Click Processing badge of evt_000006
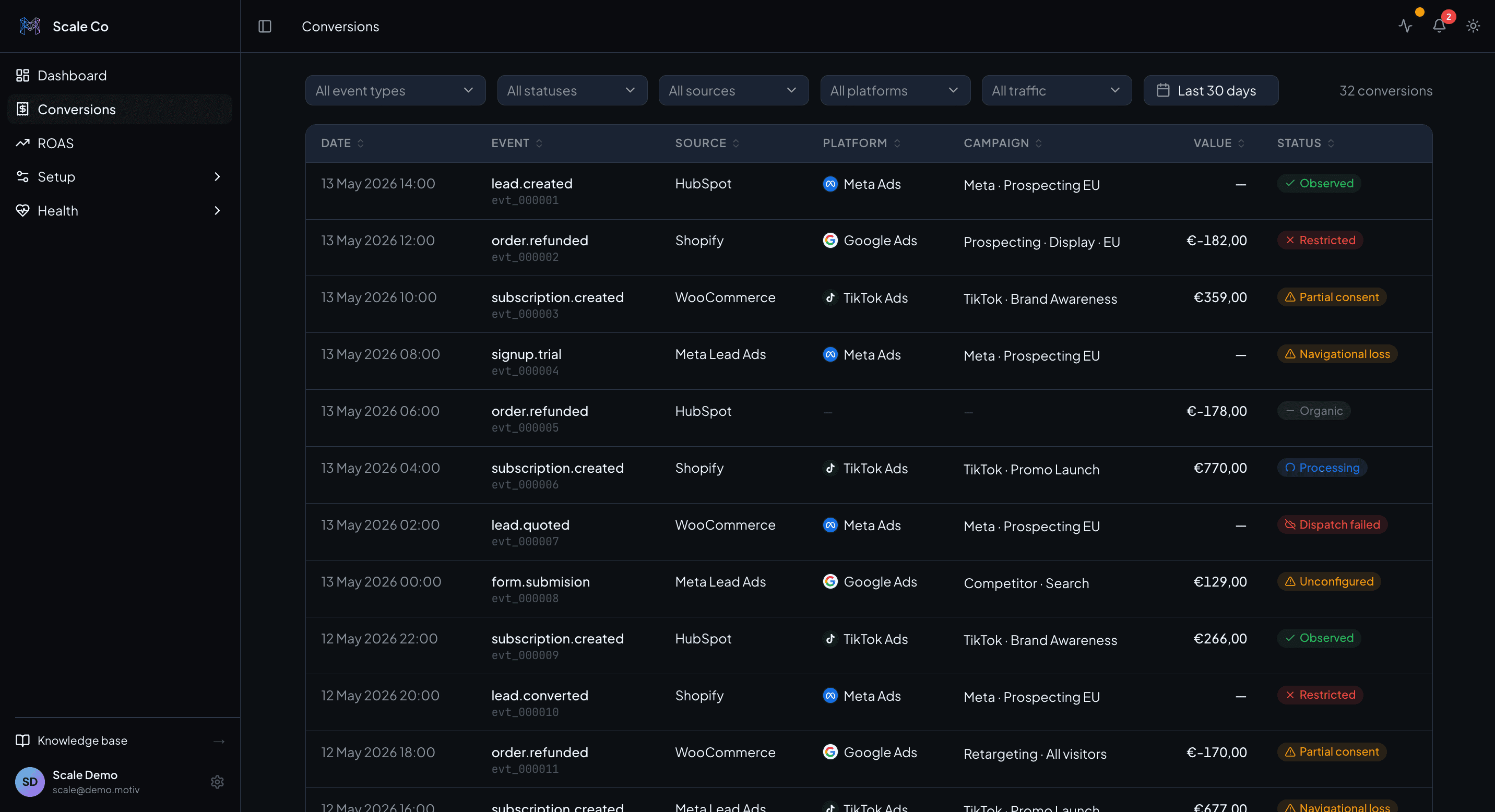This screenshot has height=812, width=1495. pyautogui.click(x=1322, y=468)
